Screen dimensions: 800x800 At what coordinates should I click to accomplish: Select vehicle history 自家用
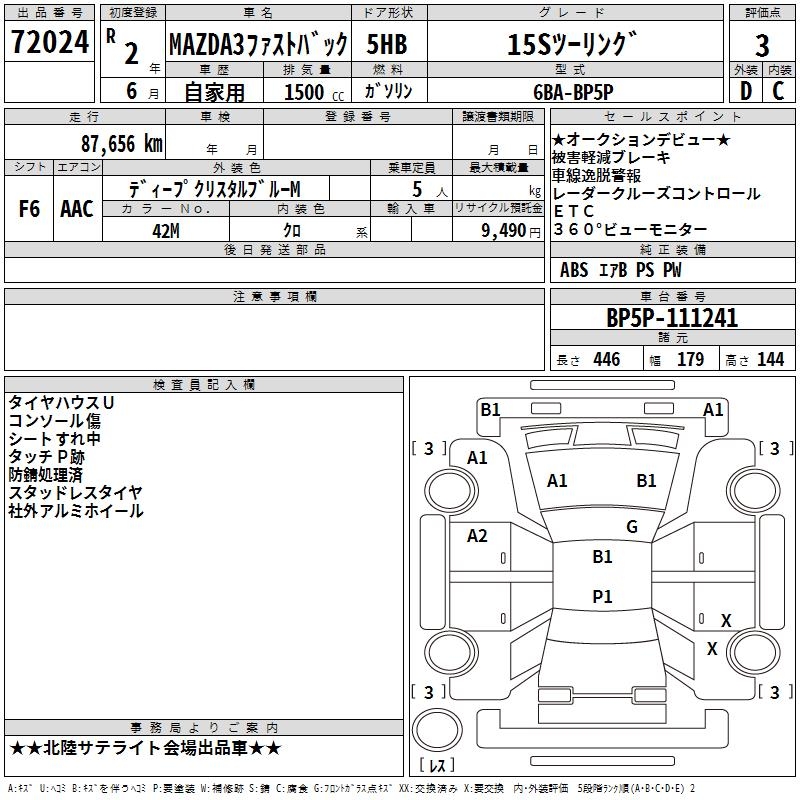pos(214,92)
